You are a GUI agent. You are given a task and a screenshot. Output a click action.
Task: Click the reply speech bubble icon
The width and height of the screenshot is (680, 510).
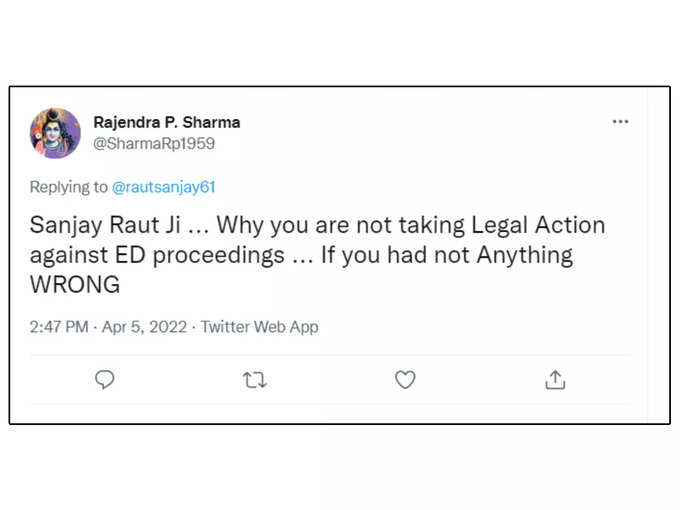[x=105, y=379]
